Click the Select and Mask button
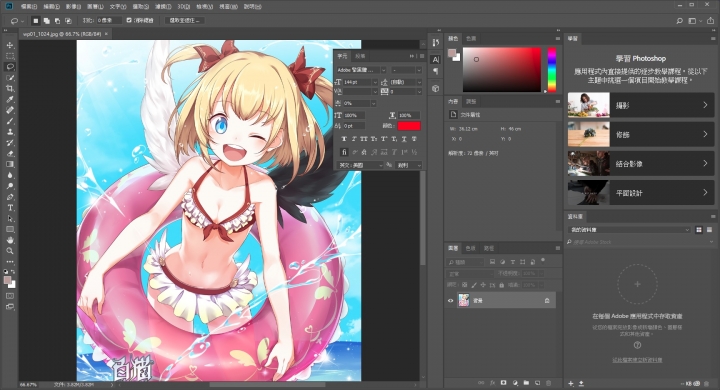This screenshot has height=390, width=720. [x=184, y=21]
